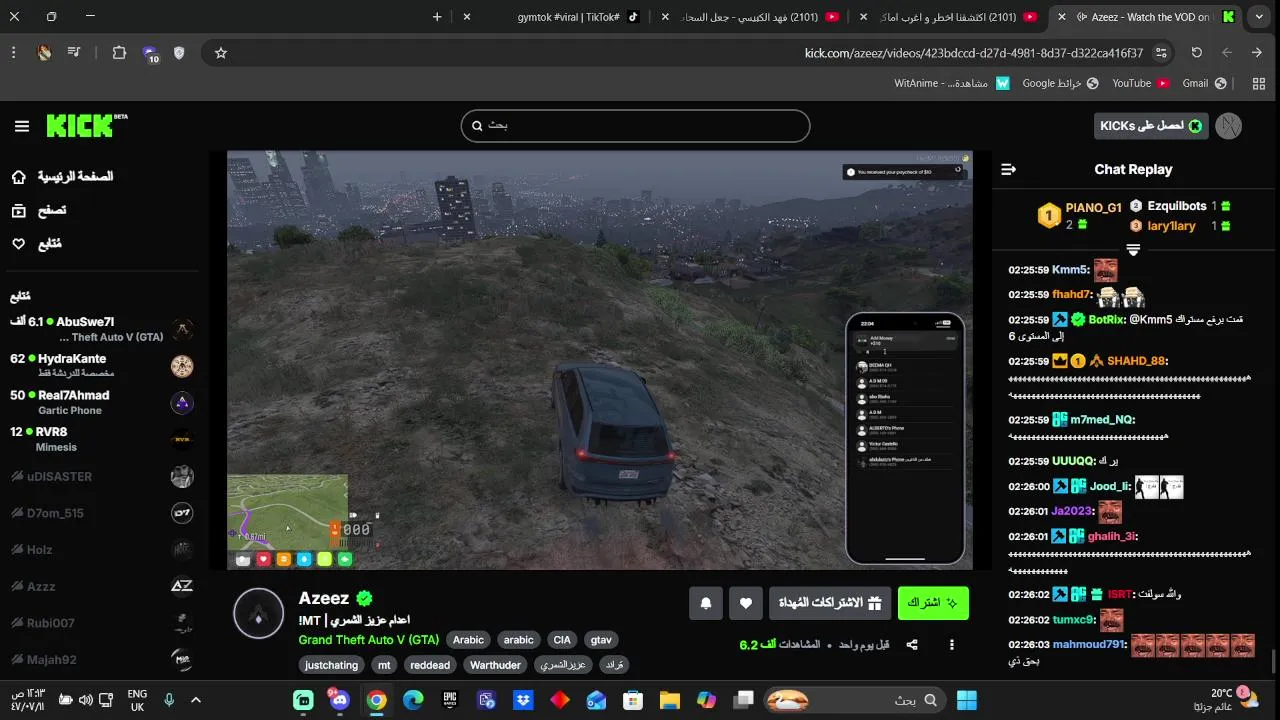The width and height of the screenshot is (1280, 720).
Task: Click the chat panel scrollbar
Action: 1273,661
